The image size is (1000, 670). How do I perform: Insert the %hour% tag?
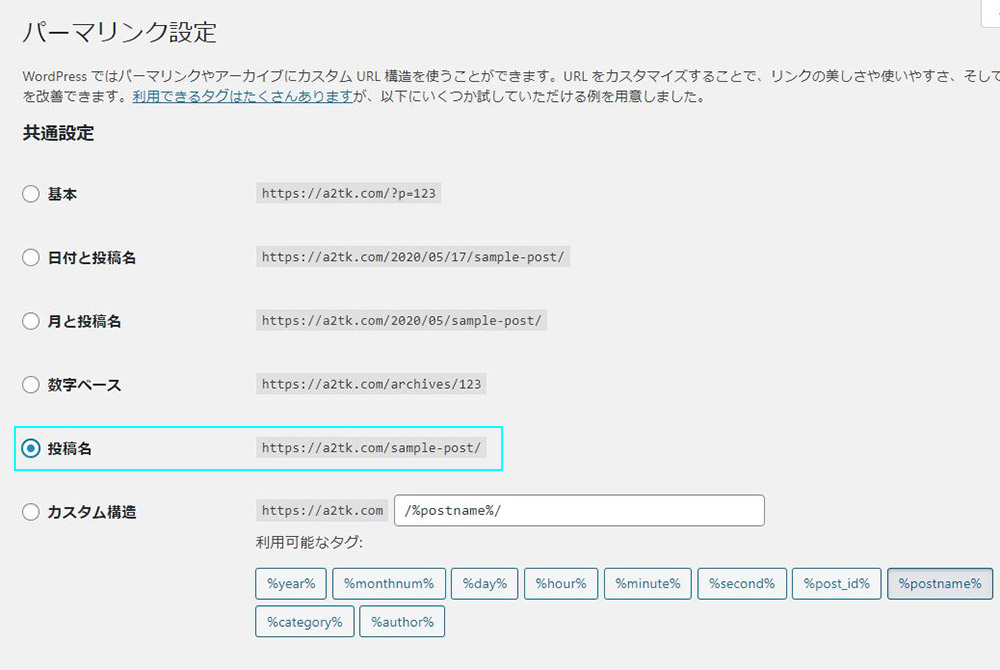click(x=561, y=584)
